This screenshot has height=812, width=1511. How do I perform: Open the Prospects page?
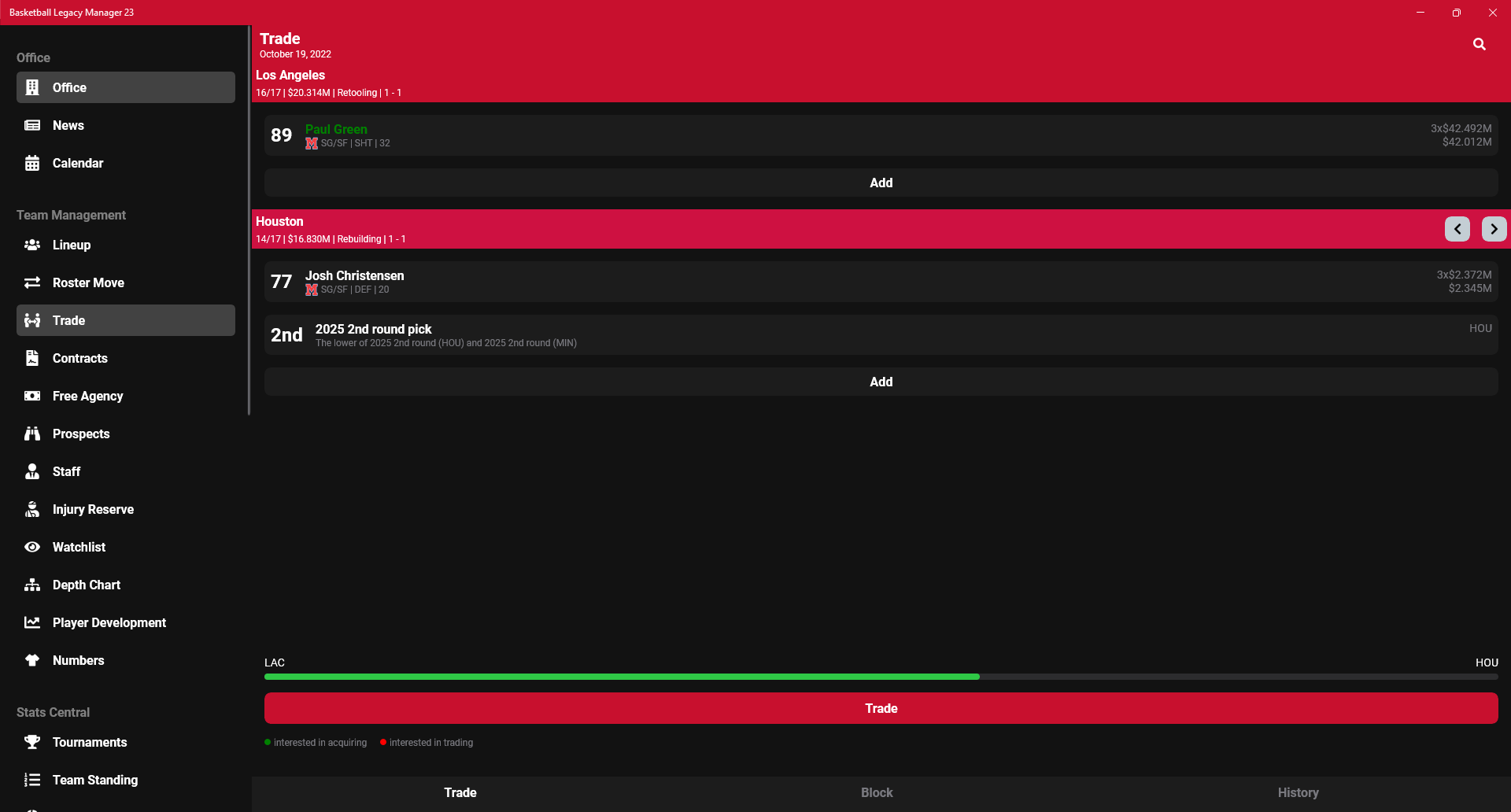[x=126, y=434]
